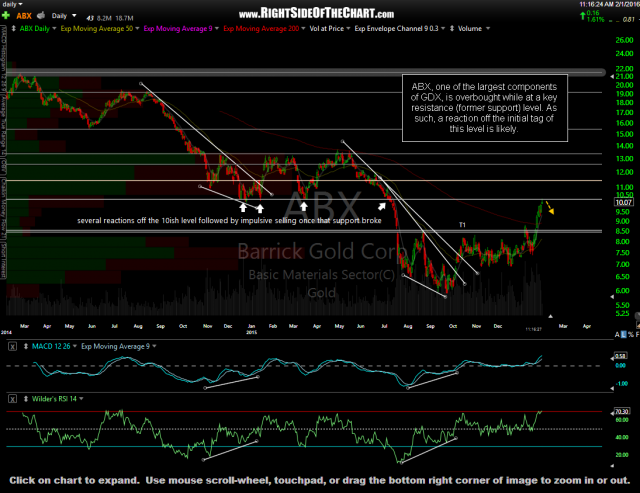Click the Apr 2016 date axis label
Viewport: 640px width, 493px height.
[x=587, y=326]
